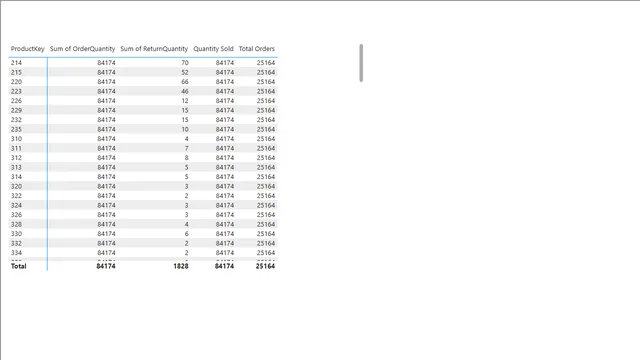Select ProductKey 322 cell

coord(16,196)
